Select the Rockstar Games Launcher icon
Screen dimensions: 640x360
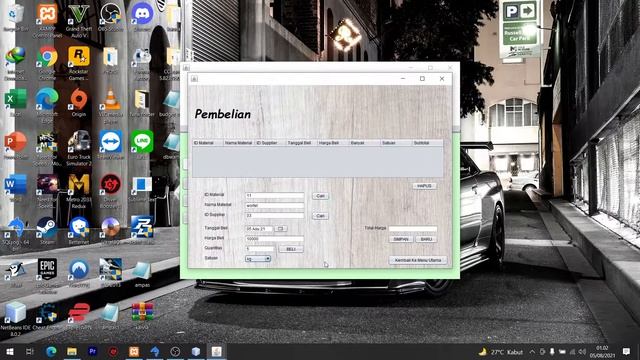point(78,62)
